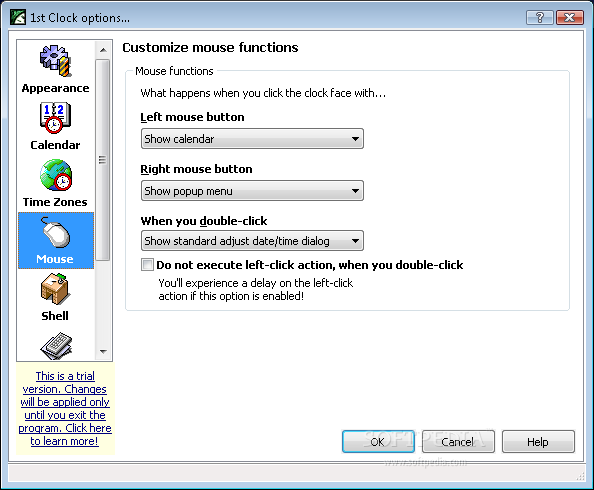Viewport: 594px width, 490px height.
Task: Open the Appearance settings section
Action: pos(56,69)
